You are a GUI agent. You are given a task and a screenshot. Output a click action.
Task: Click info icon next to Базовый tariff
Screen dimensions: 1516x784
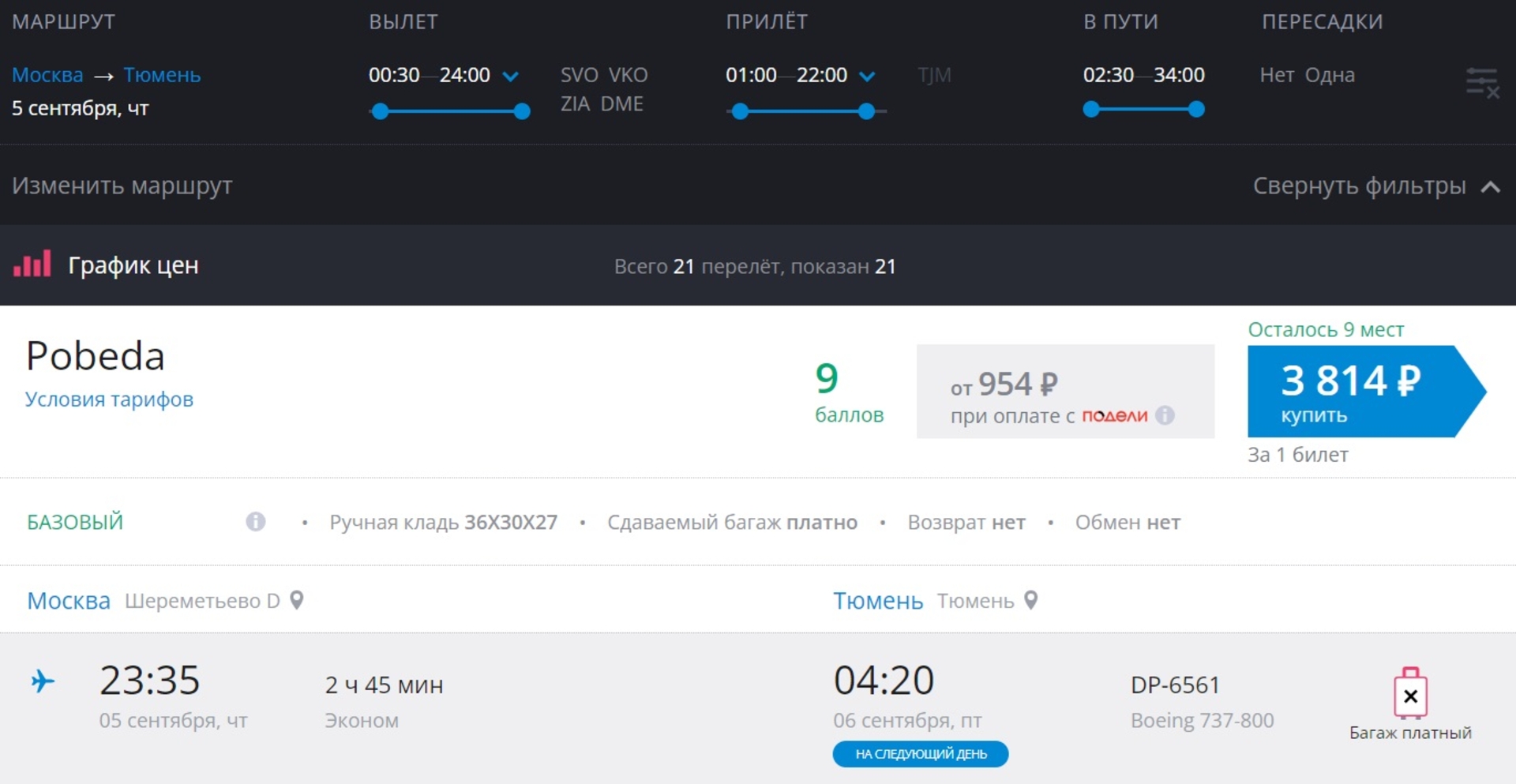pos(255,522)
